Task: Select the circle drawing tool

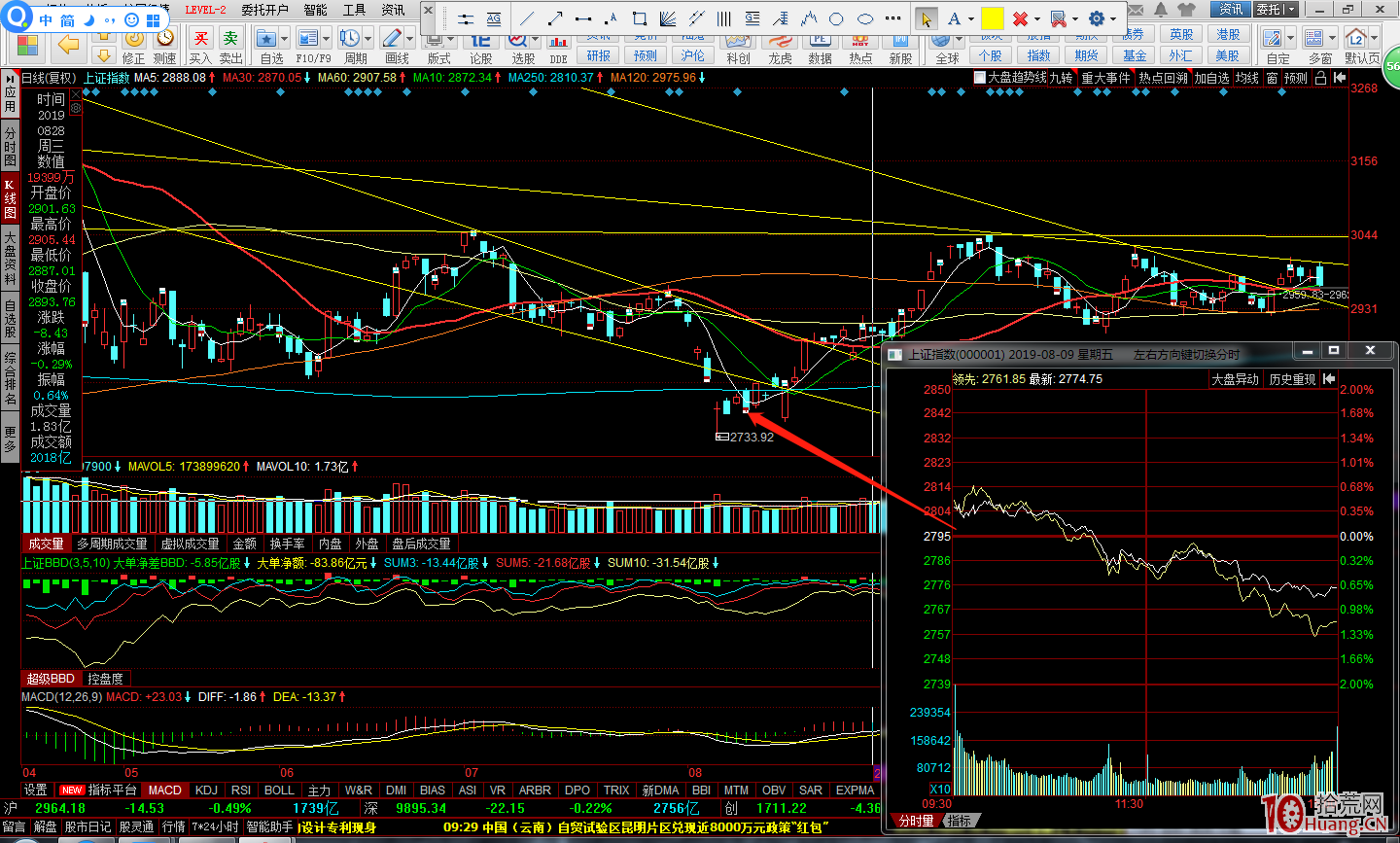Action: pyautogui.click(x=836, y=18)
